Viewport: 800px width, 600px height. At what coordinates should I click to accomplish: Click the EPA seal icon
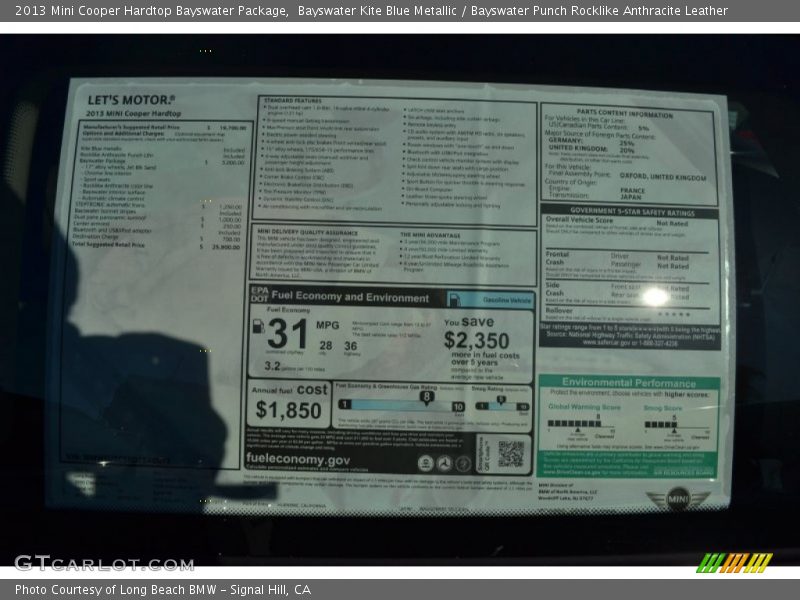click(x=426, y=463)
